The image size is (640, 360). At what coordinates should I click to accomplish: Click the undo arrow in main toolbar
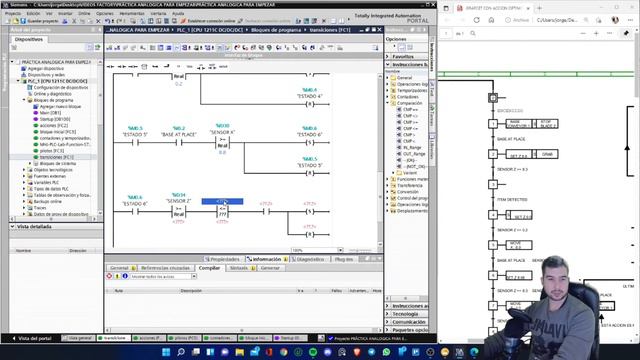107,21
